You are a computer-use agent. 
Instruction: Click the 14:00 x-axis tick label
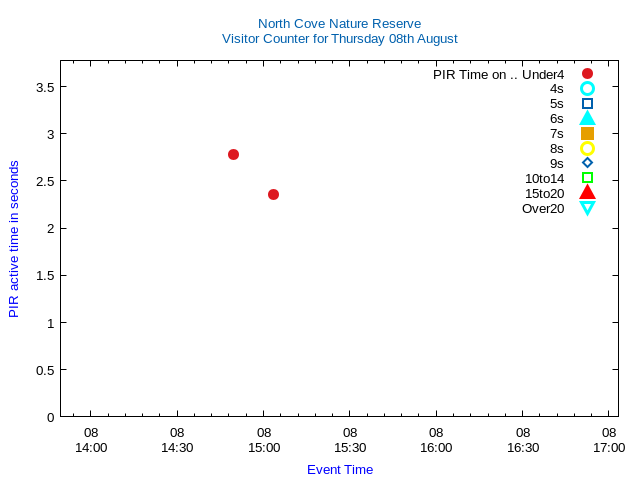[91, 448]
